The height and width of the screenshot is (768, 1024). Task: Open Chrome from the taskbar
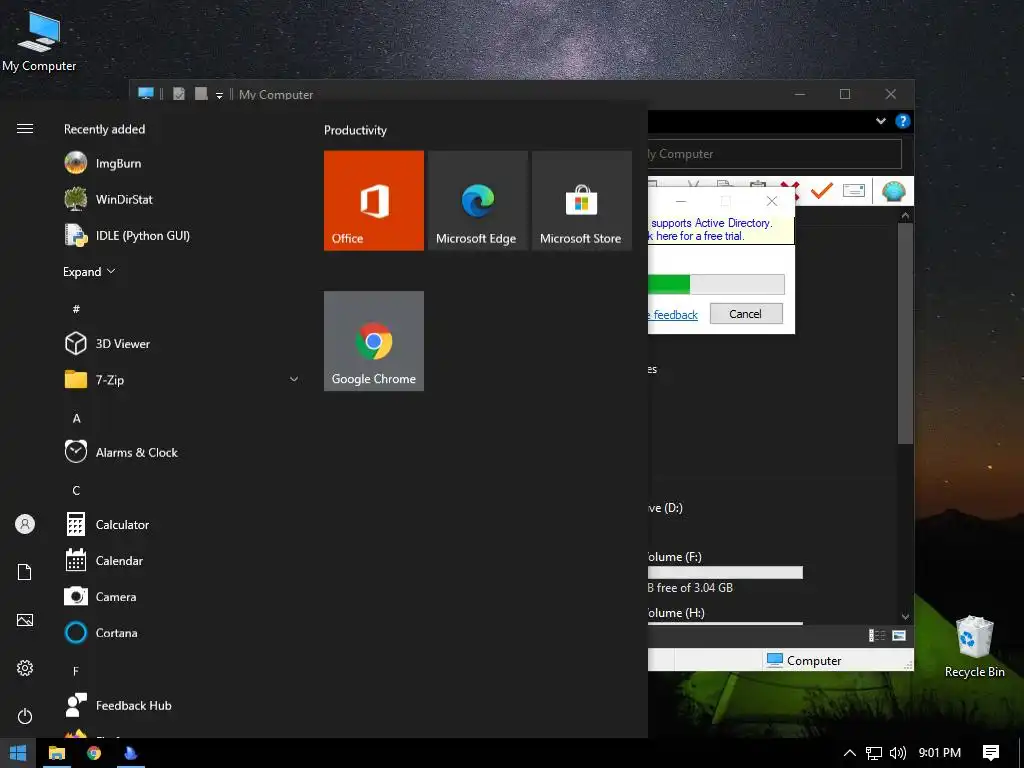pyautogui.click(x=94, y=753)
